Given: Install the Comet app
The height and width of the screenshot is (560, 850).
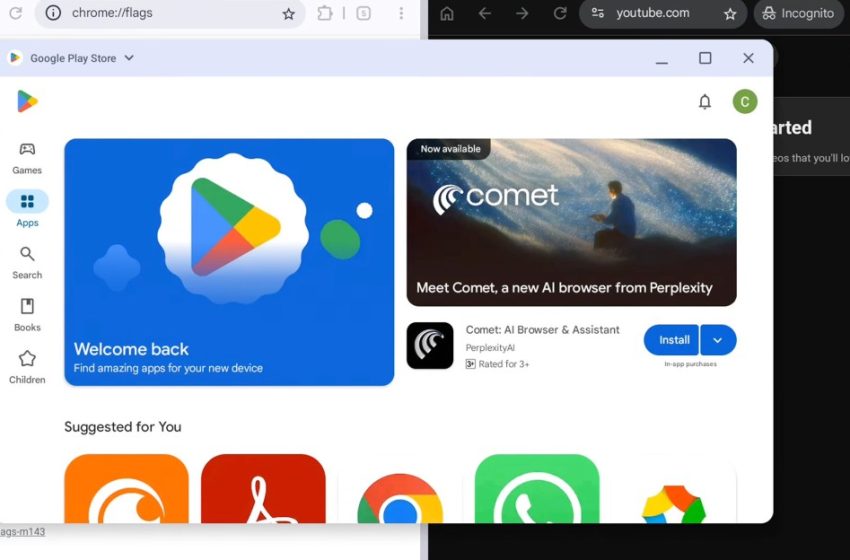Looking at the screenshot, I should (671, 340).
